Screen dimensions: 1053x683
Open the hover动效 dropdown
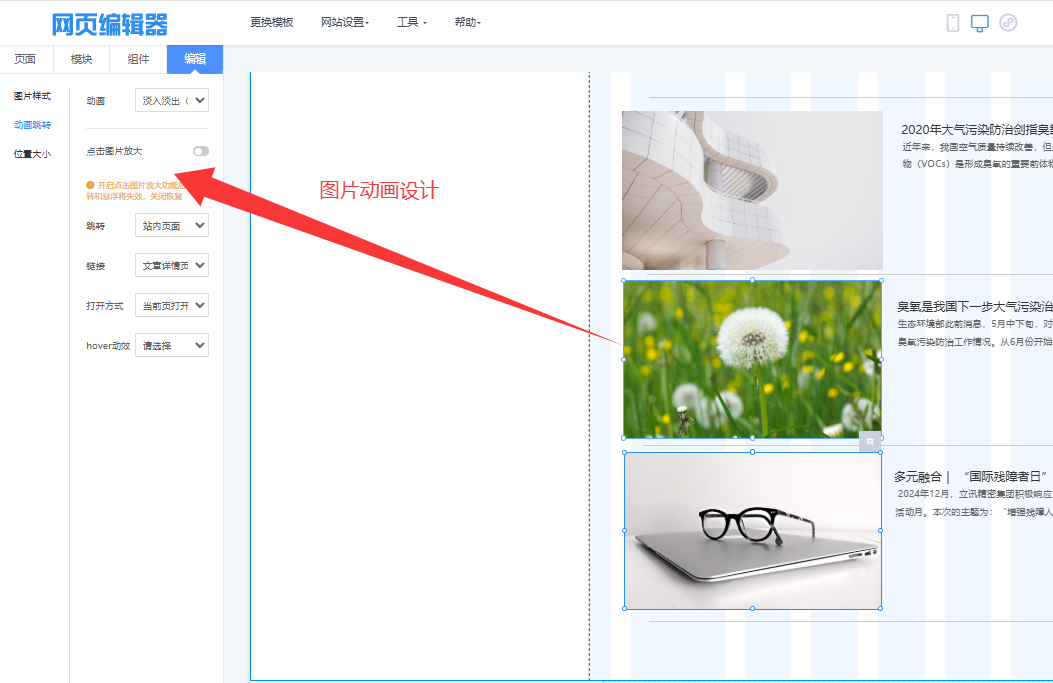click(172, 345)
